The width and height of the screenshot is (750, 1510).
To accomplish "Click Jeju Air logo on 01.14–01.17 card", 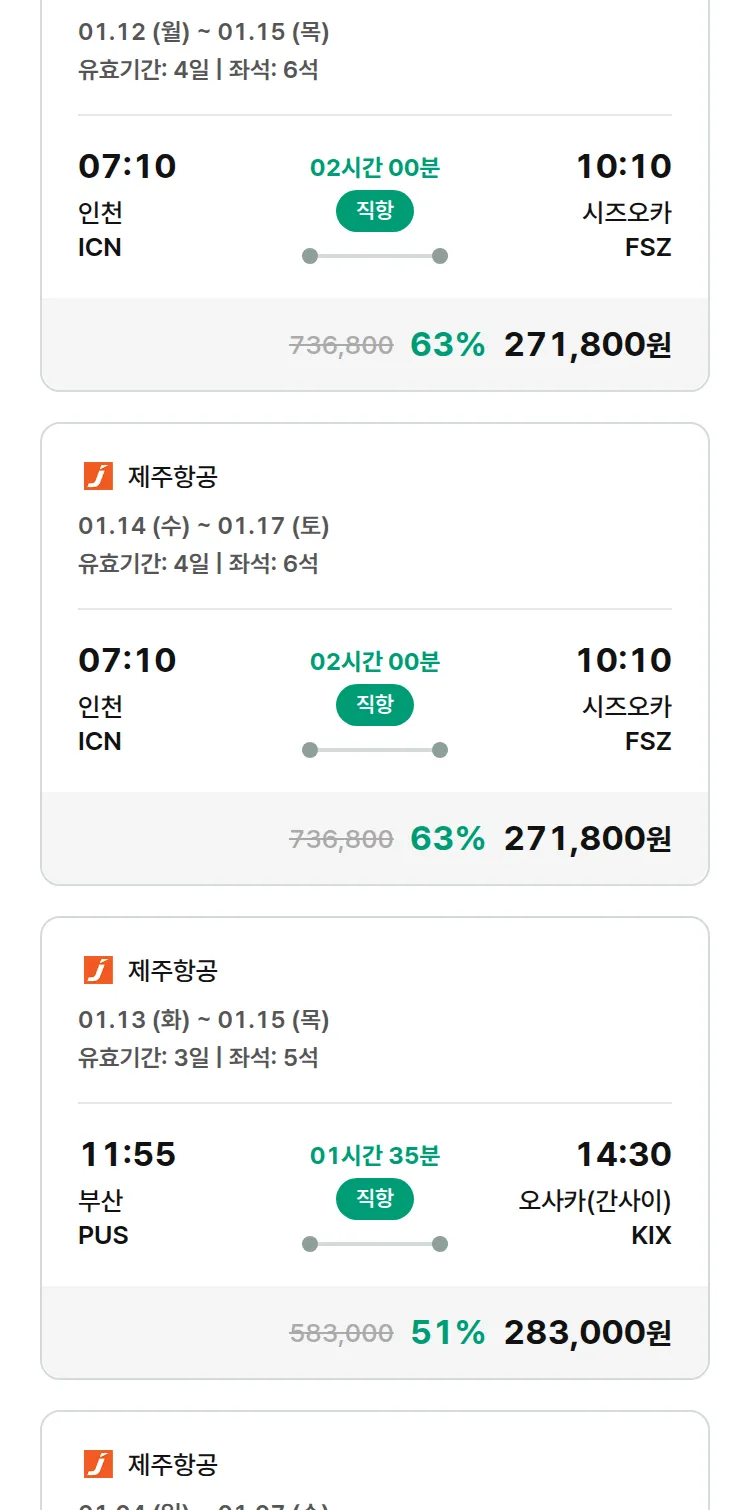I will point(98,476).
